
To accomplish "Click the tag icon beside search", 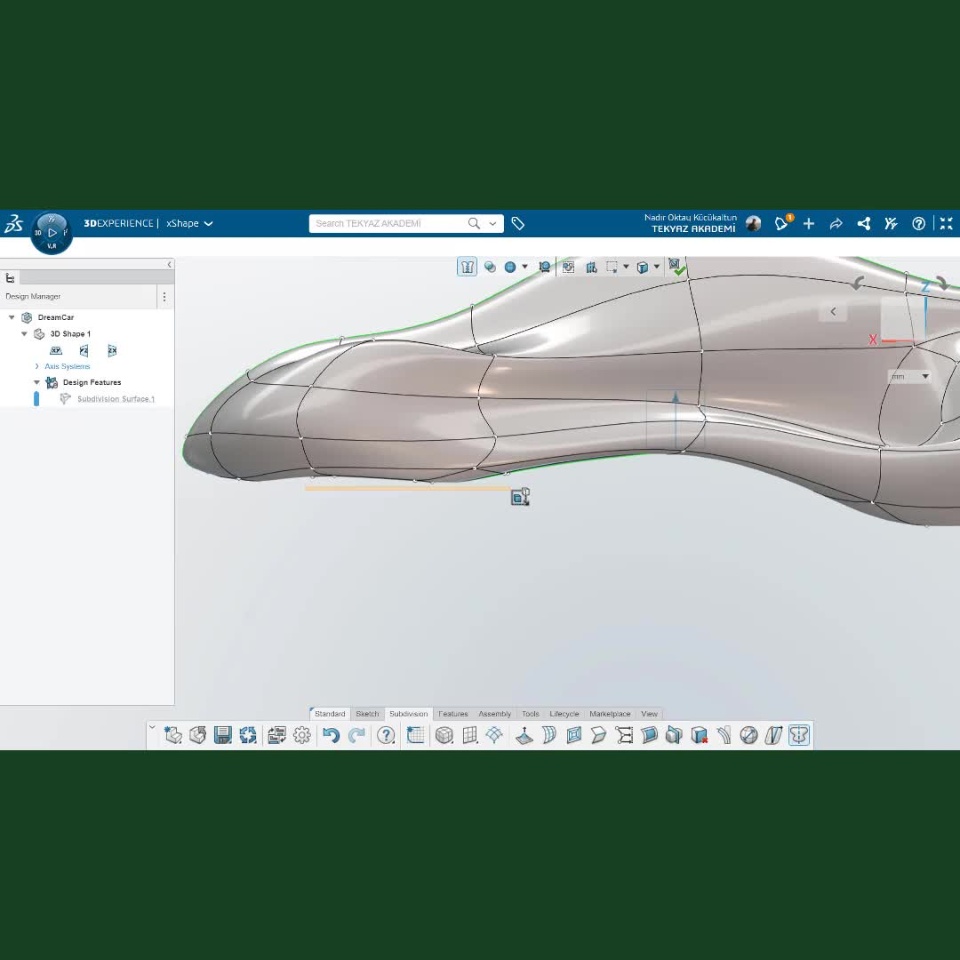I will tap(518, 223).
